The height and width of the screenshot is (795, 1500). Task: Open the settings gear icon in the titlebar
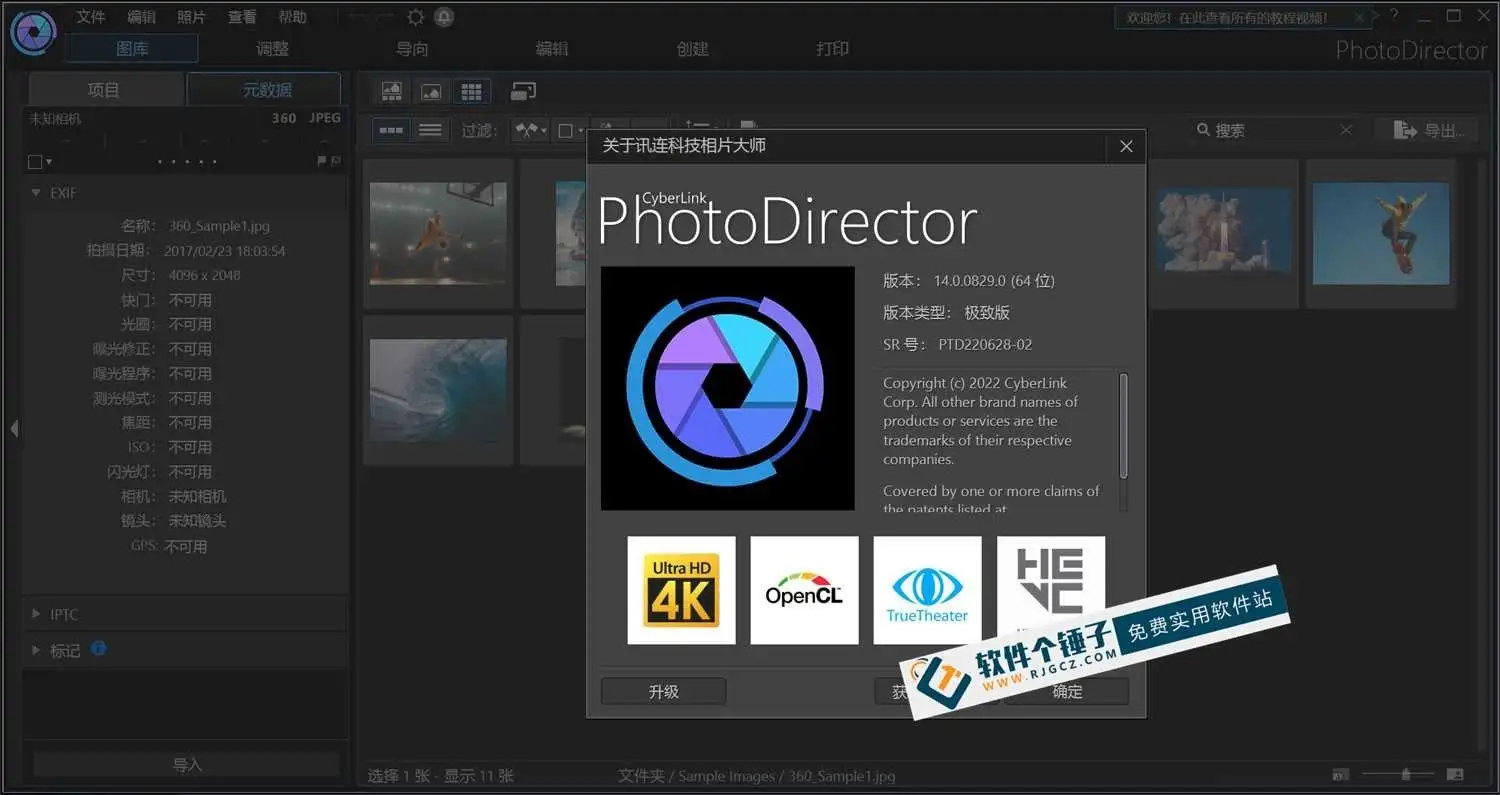pyautogui.click(x=414, y=16)
